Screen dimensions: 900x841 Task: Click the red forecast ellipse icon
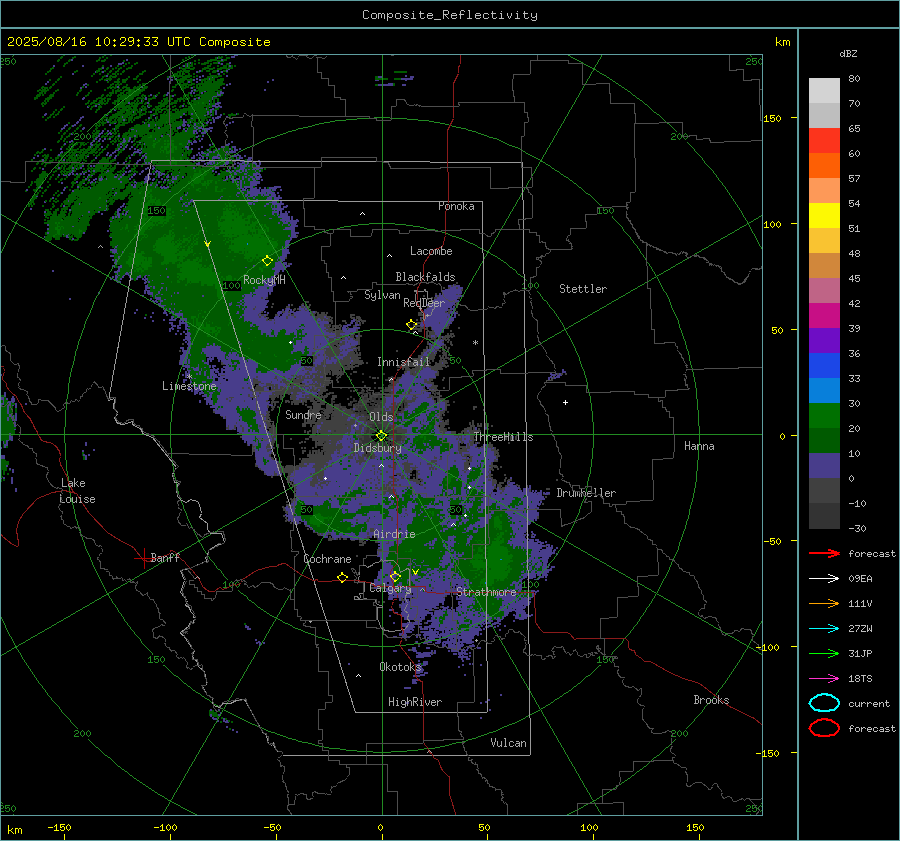[824, 728]
